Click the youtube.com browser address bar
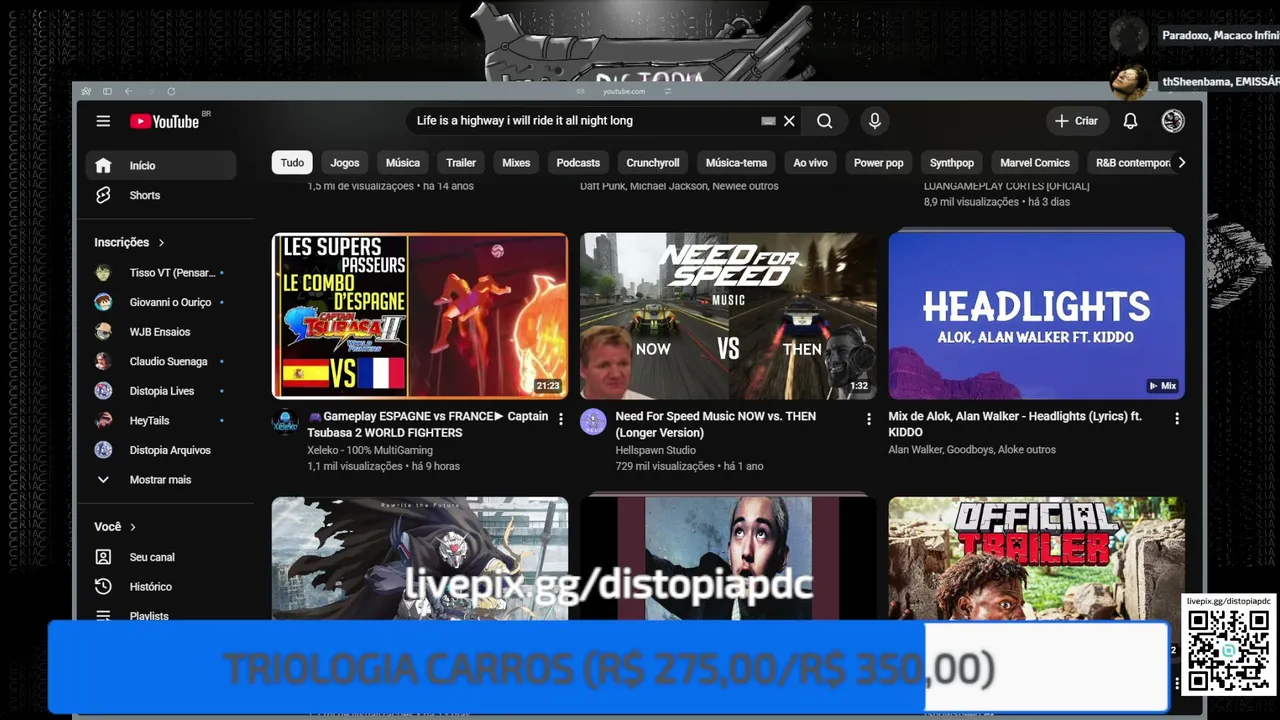This screenshot has width=1280, height=720. click(624, 91)
